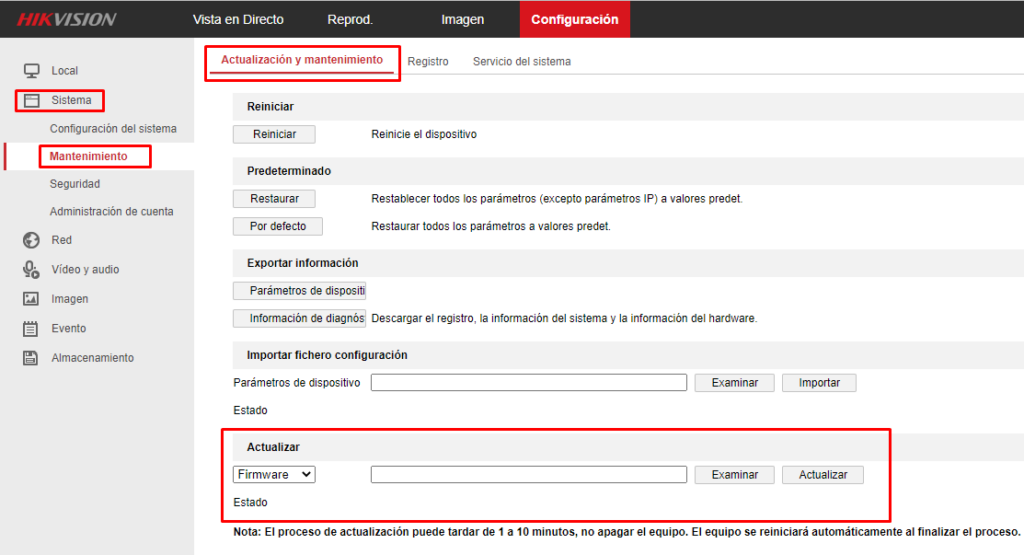Click the Sistema window icon
The width and height of the screenshot is (1024, 555).
(31, 101)
